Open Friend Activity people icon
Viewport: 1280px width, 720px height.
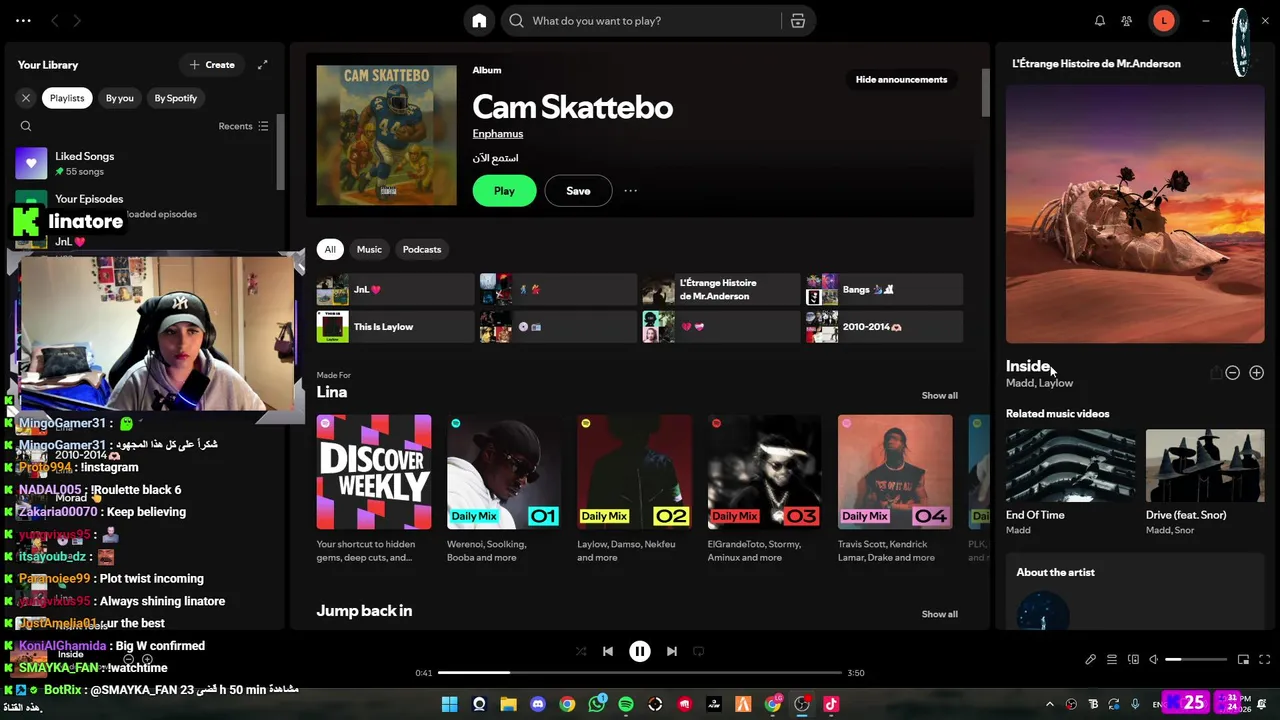(x=1127, y=21)
